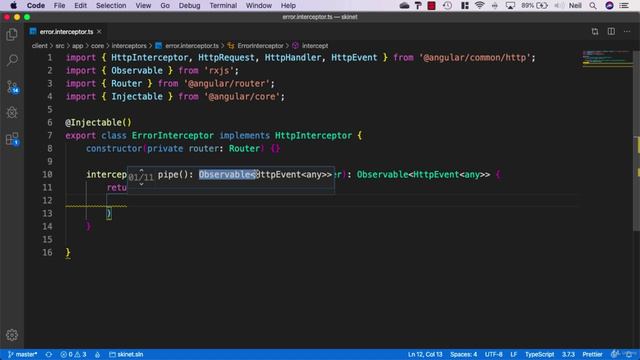Change indentation via Spaces: 4
Image resolution: width=640 pixels, height=360 pixels.
coord(464,354)
